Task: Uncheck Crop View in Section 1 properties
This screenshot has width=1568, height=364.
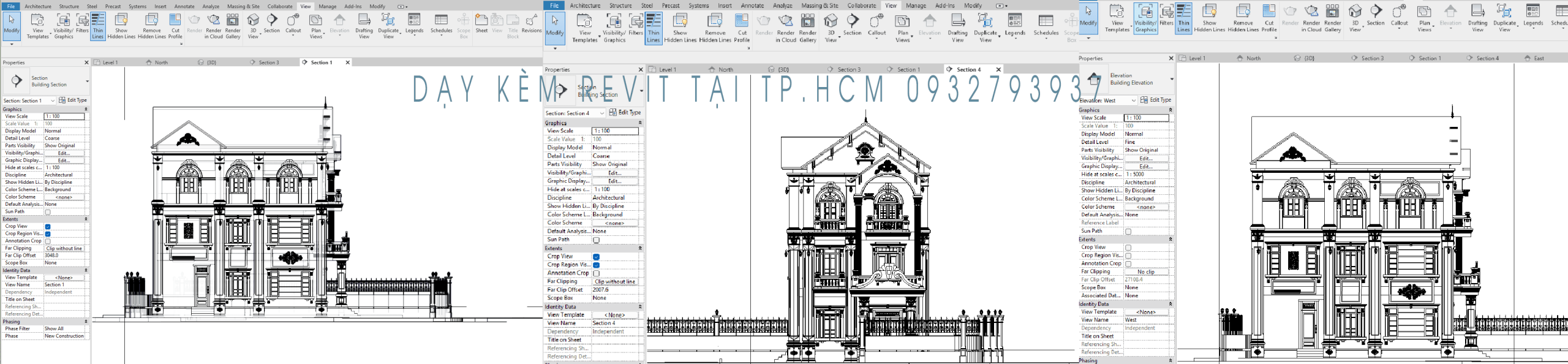Action: 48,227
